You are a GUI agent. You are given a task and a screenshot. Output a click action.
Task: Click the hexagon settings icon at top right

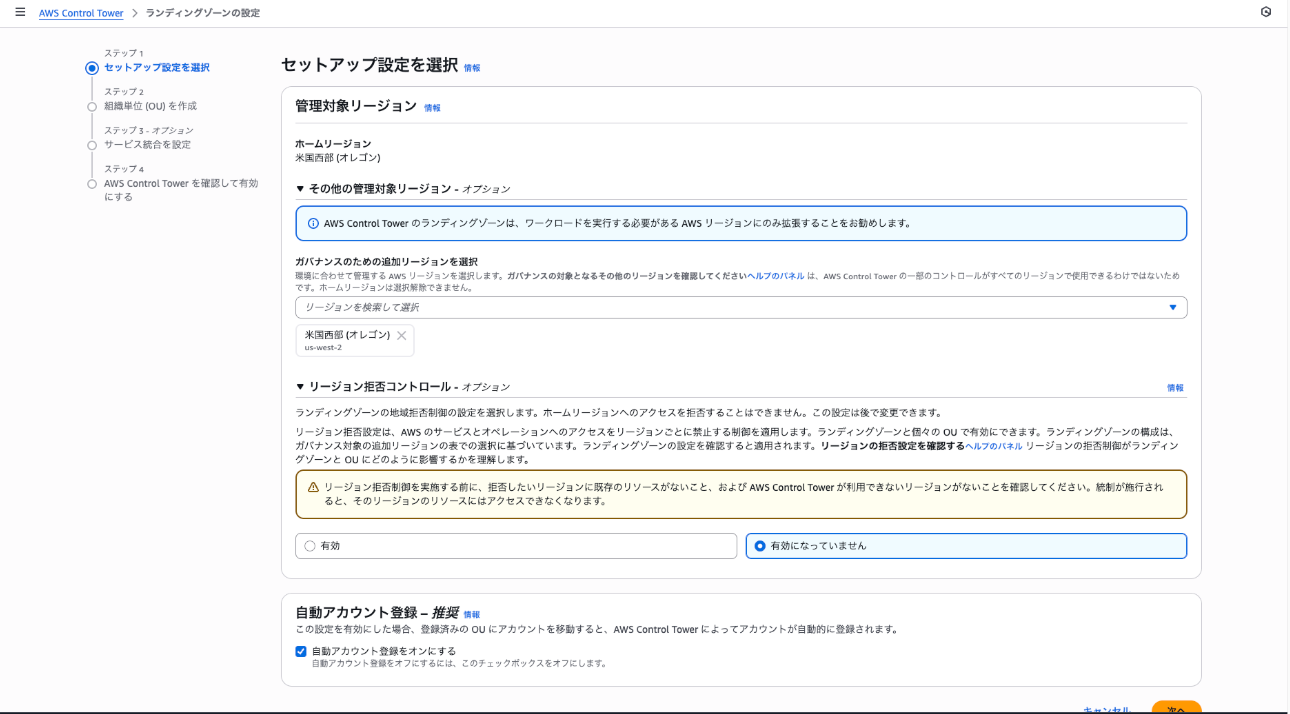point(1266,12)
